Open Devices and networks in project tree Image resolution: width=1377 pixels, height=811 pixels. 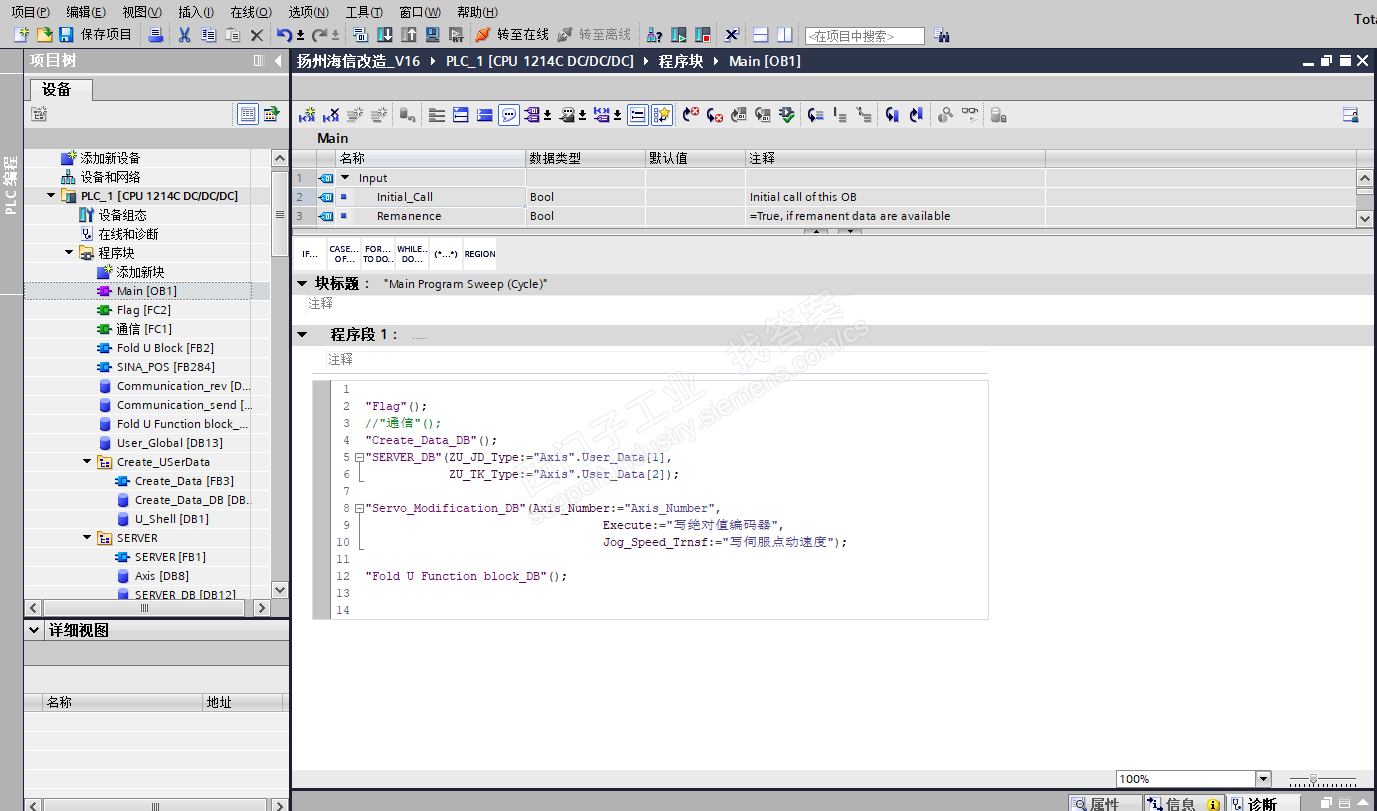[100, 177]
